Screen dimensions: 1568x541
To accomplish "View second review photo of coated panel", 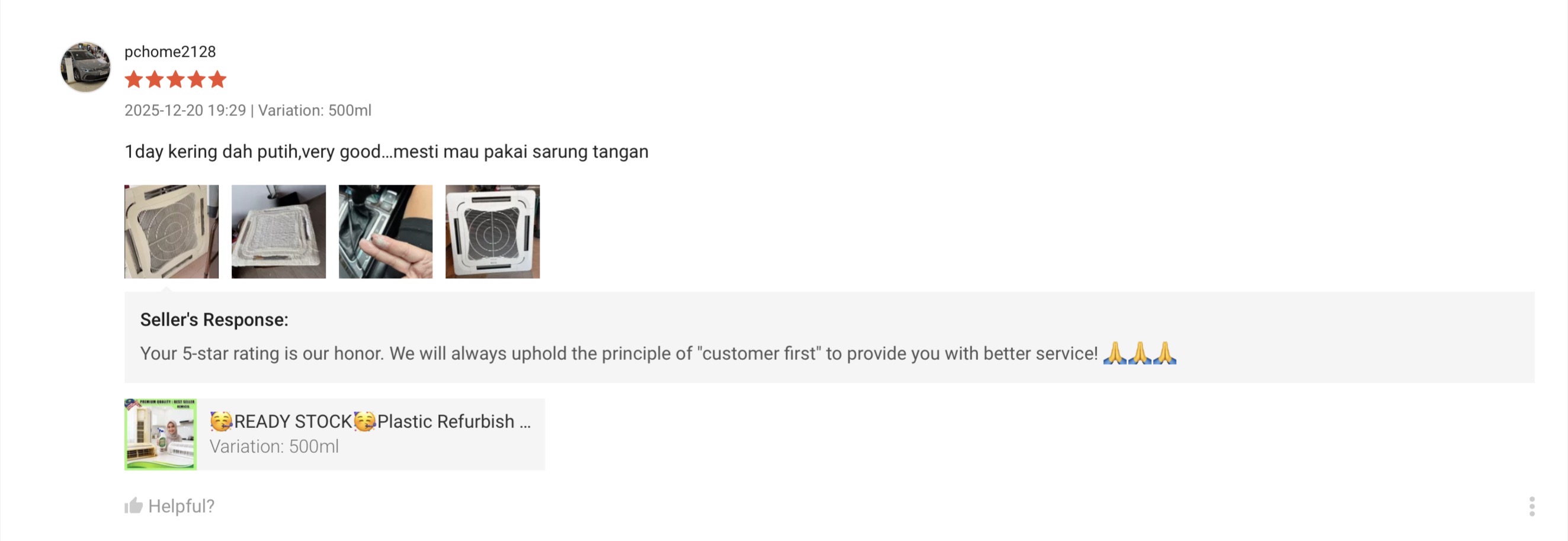I will [x=279, y=232].
